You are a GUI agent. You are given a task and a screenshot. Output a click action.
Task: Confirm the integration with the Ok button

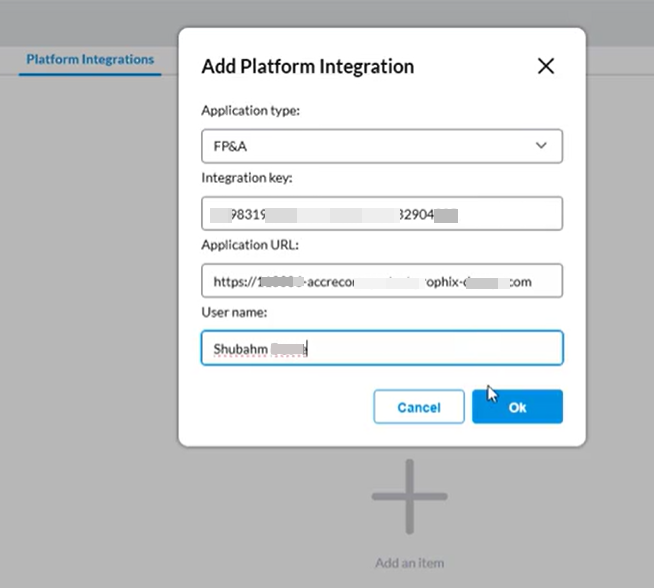pos(517,407)
